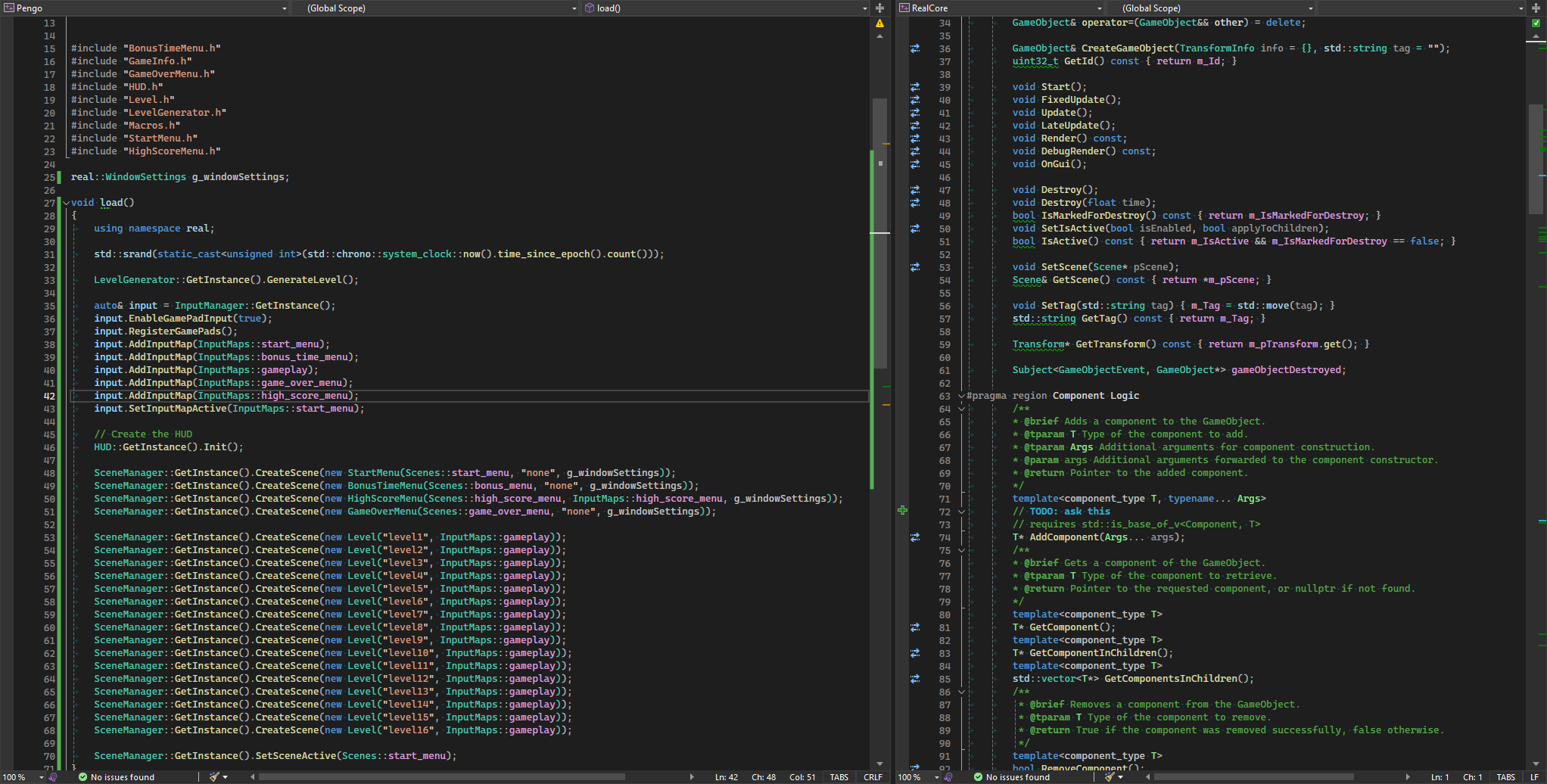Click left pane vertical scrollbar up arrow
The width and height of the screenshot is (1547, 784).
click(x=879, y=36)
